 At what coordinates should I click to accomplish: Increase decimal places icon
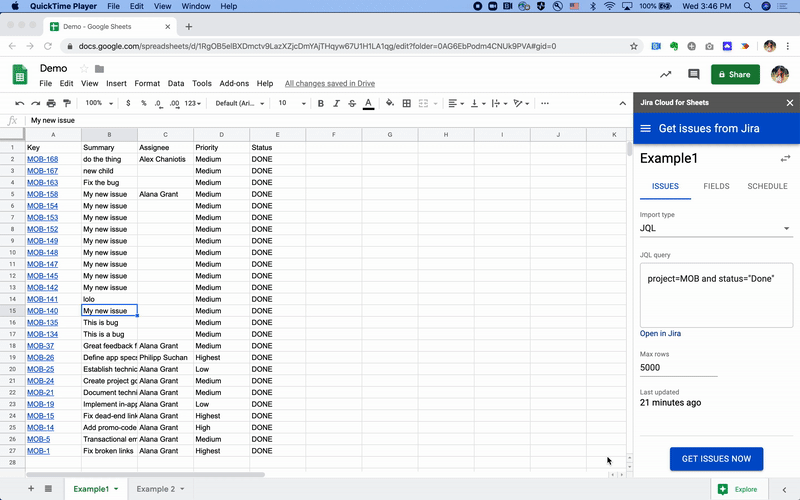click(x=174, y=104)
